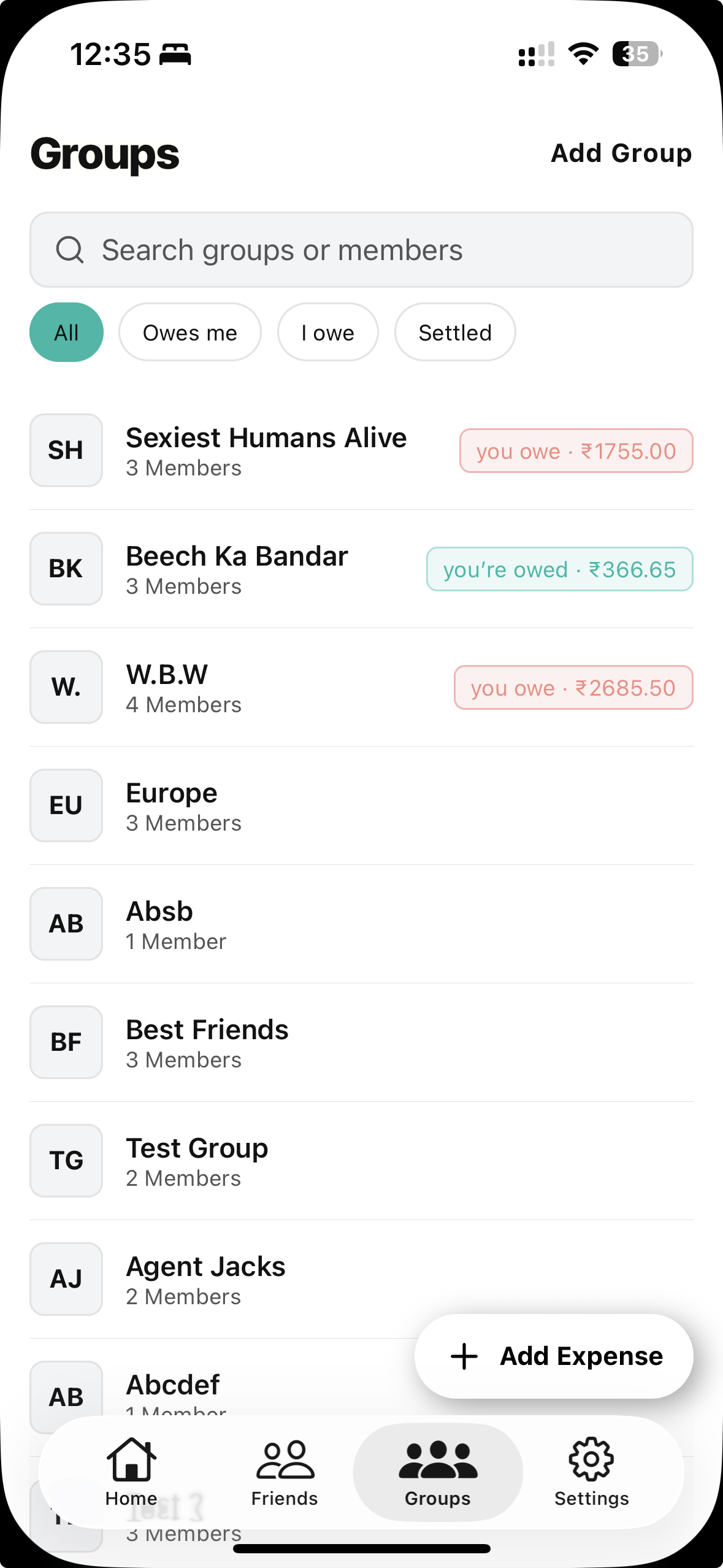Switch to the Groups tab

coord(438,1472)
